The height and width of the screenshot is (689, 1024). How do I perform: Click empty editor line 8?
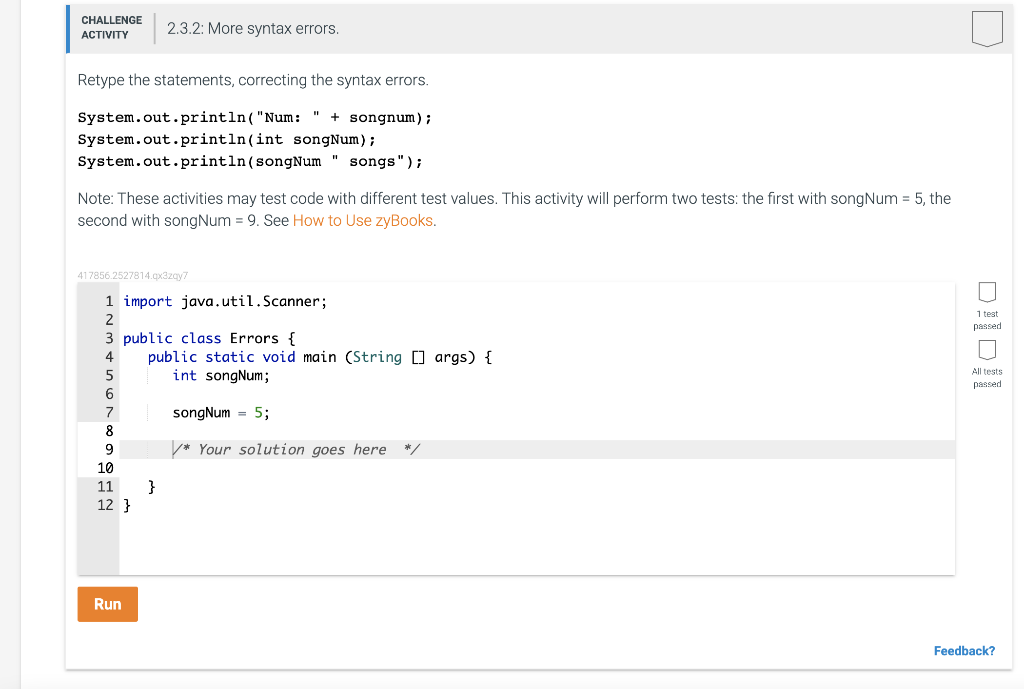[x=537, y=431]
